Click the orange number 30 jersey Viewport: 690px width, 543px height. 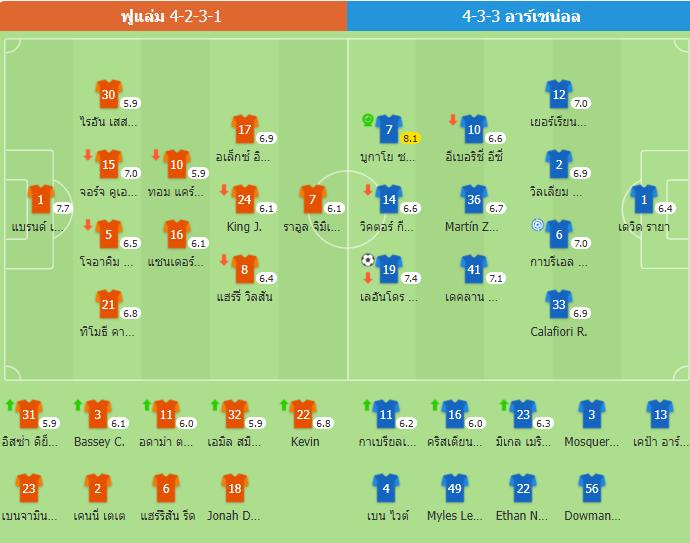click(x=108, y=94)
